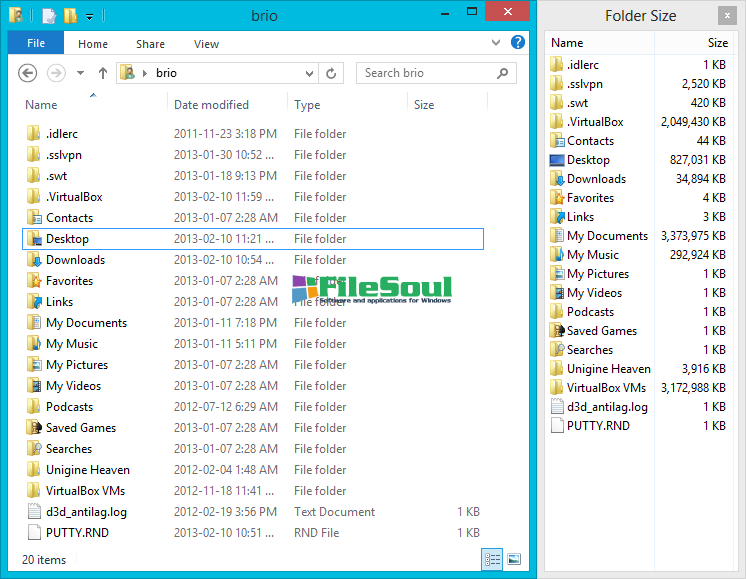746x579 pixels.
Task: Switch to large icons view in status bar
Action: click(x=514, y=559)
